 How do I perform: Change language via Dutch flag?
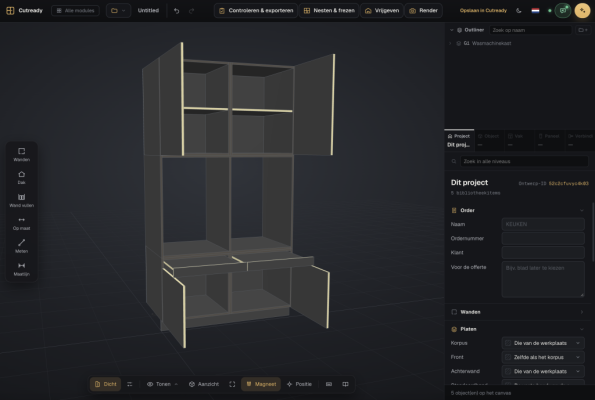pos(535,11)
